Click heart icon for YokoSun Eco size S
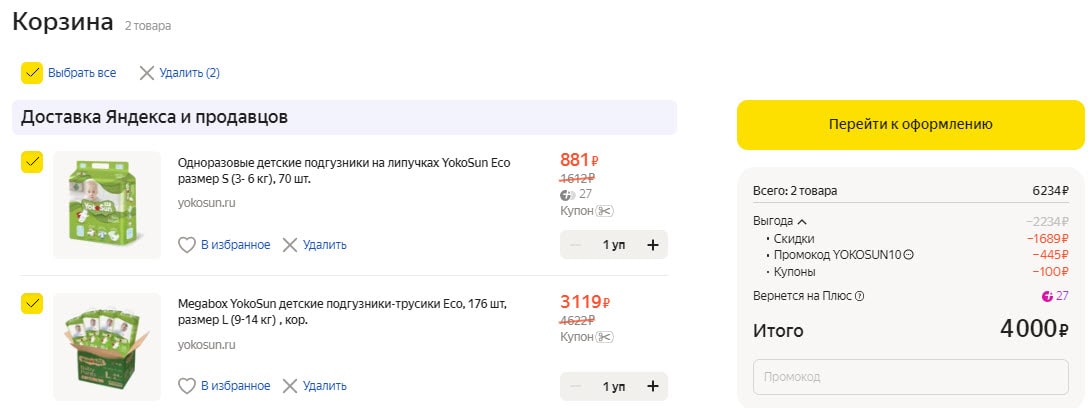 pos(186,245)
